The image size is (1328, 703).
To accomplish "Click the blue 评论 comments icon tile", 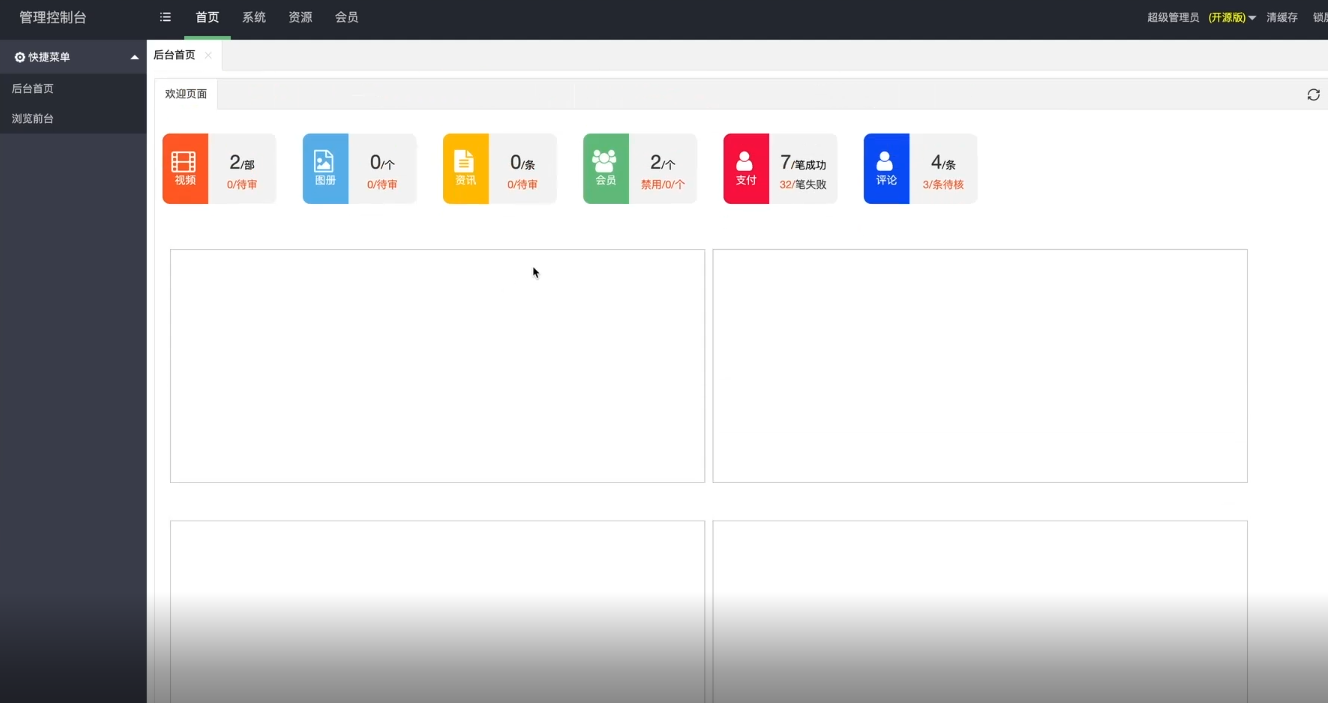I will pyautogui.click(x=886, y=168).
